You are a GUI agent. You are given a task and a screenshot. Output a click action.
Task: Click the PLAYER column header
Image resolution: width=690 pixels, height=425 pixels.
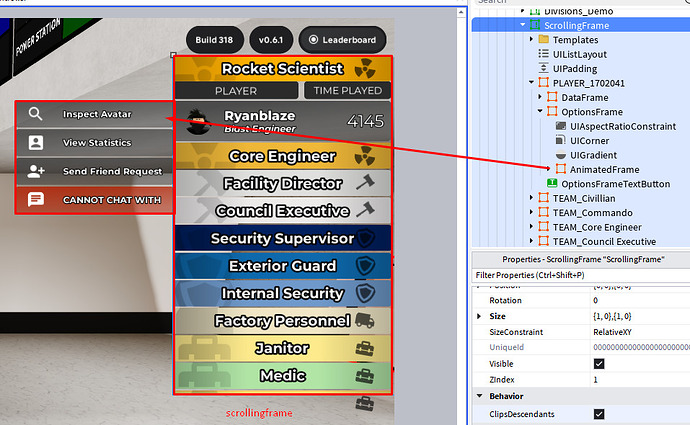pos(236,91)
